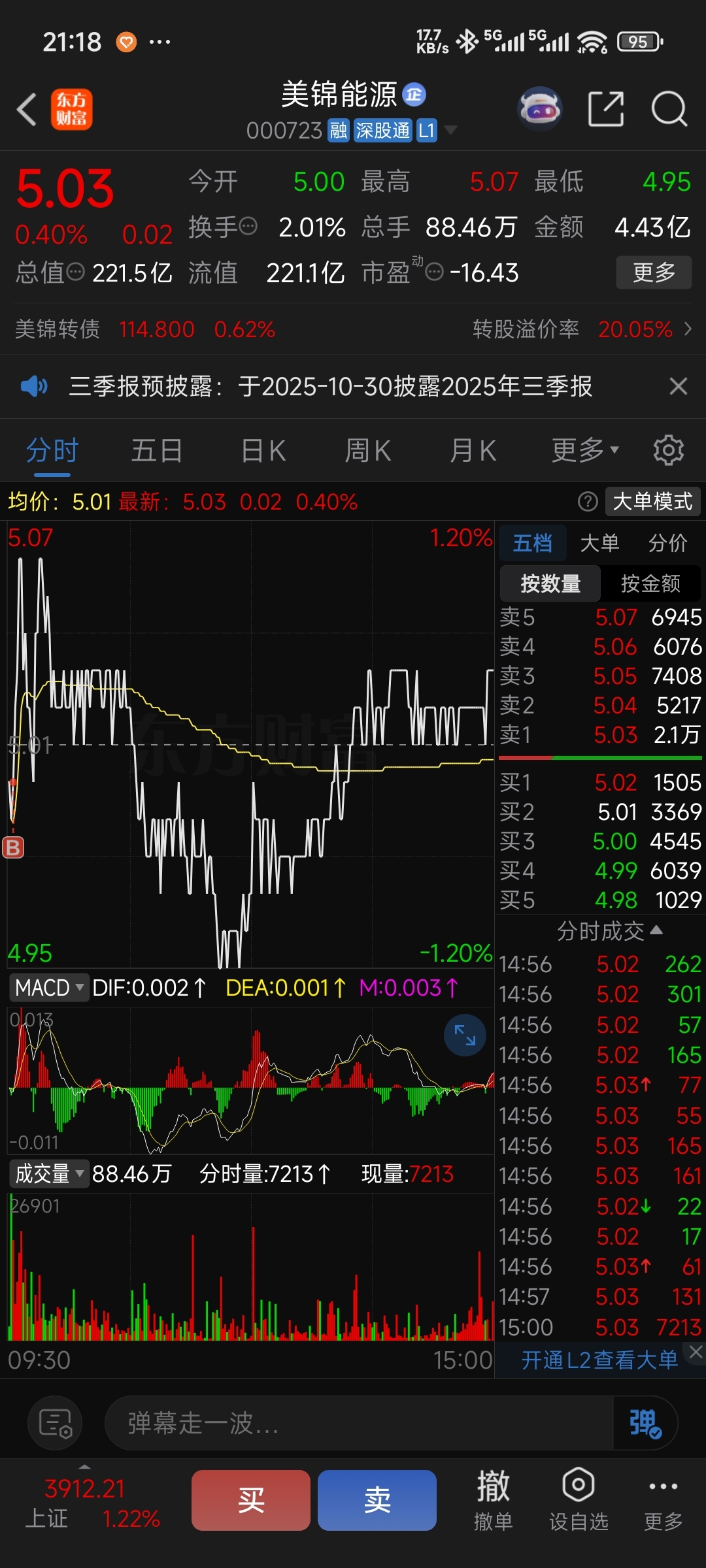Image resolution: width=706 pixels, height=1568 pixels.
Task: Tap the share/export icon
Action: pyautogui.click(x=606, y=109)
